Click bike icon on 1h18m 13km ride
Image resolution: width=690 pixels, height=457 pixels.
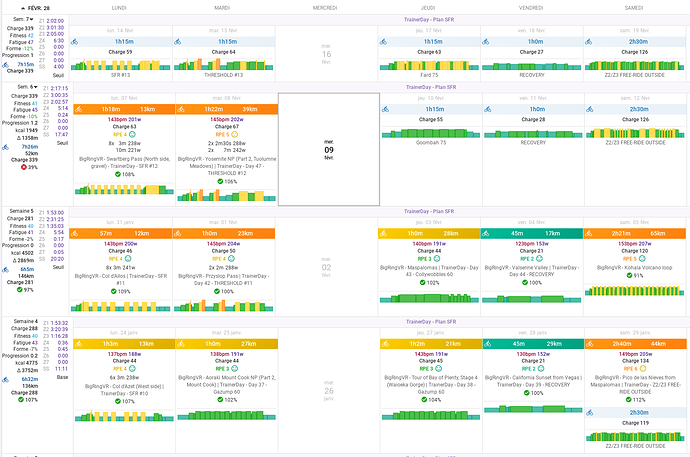point(78,109)
